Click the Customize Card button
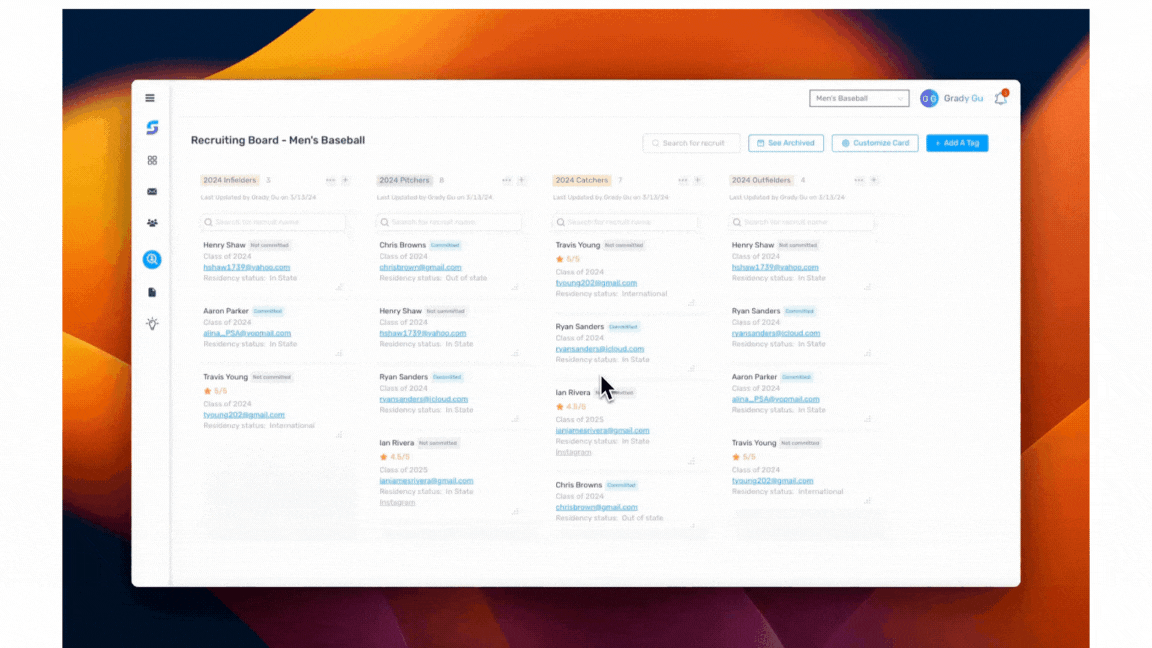Screen dimensions: 1152x648 tap(875, 143)
